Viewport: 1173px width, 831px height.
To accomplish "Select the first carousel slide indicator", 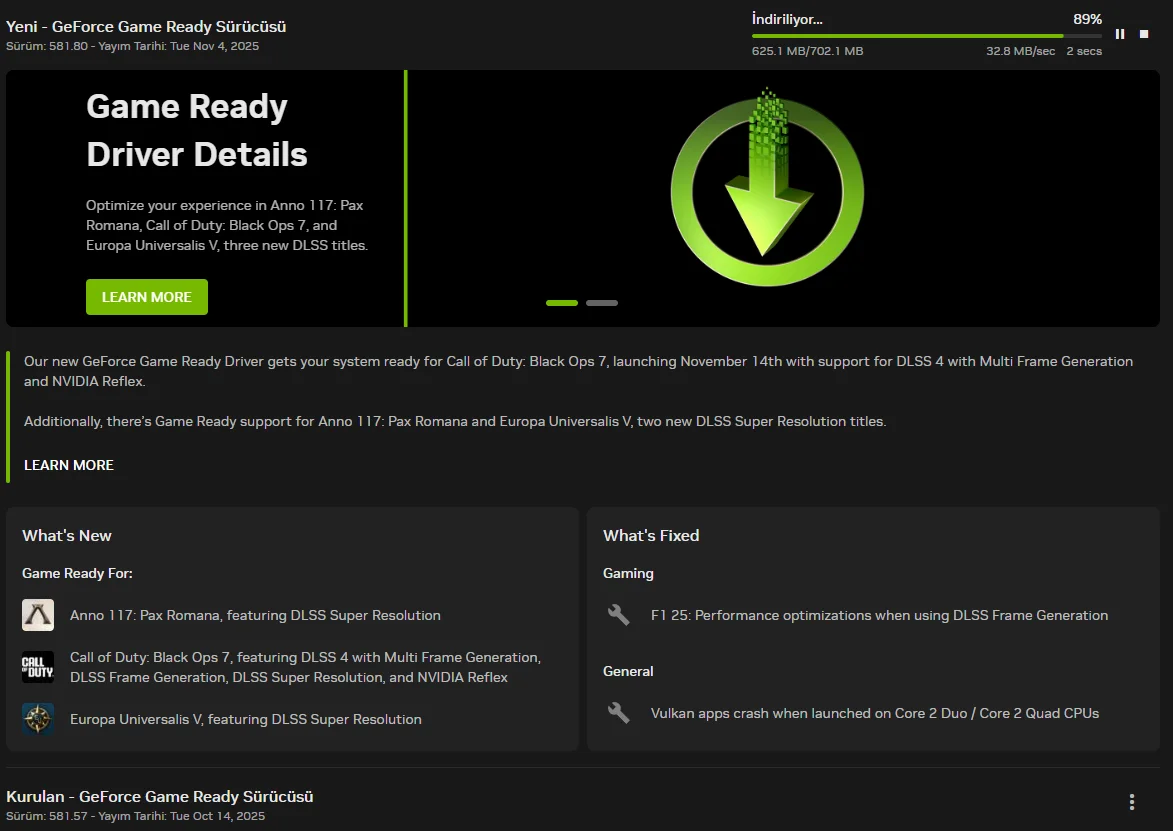I will coord(562,303).
